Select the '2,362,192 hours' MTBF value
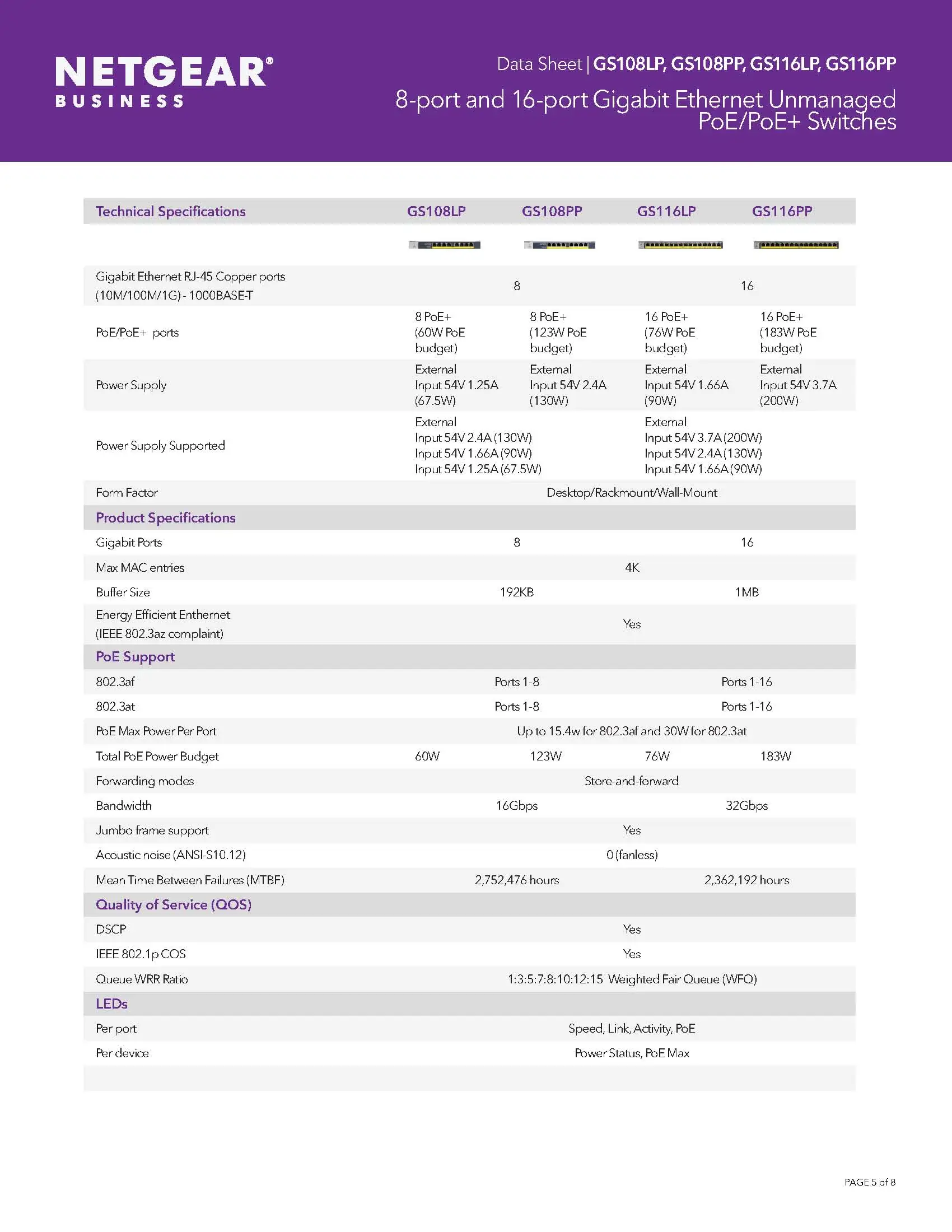This screenshot has height=1232, width=952. [746, 880]
